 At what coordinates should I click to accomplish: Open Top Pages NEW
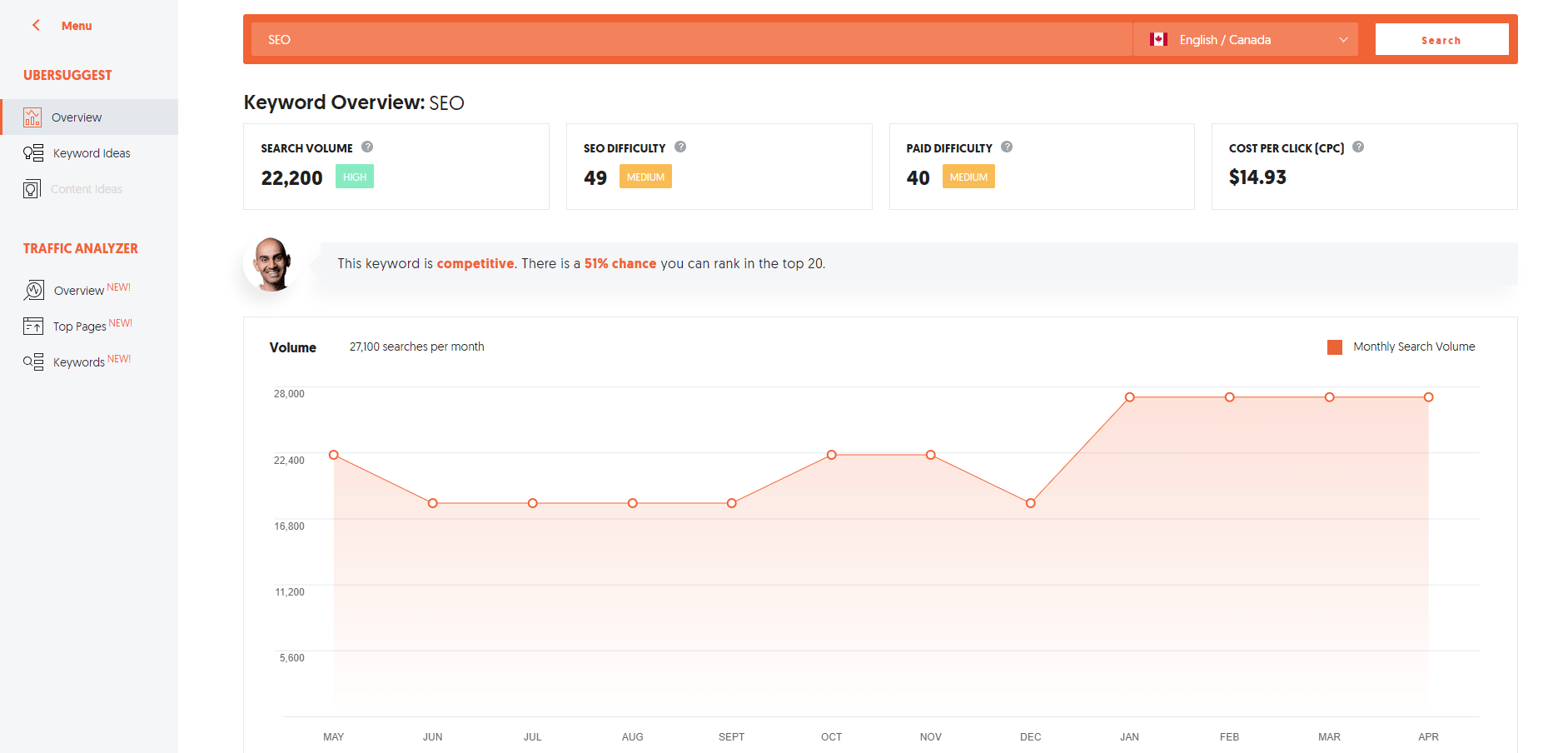pyautogui.click(x=92, y=325)
